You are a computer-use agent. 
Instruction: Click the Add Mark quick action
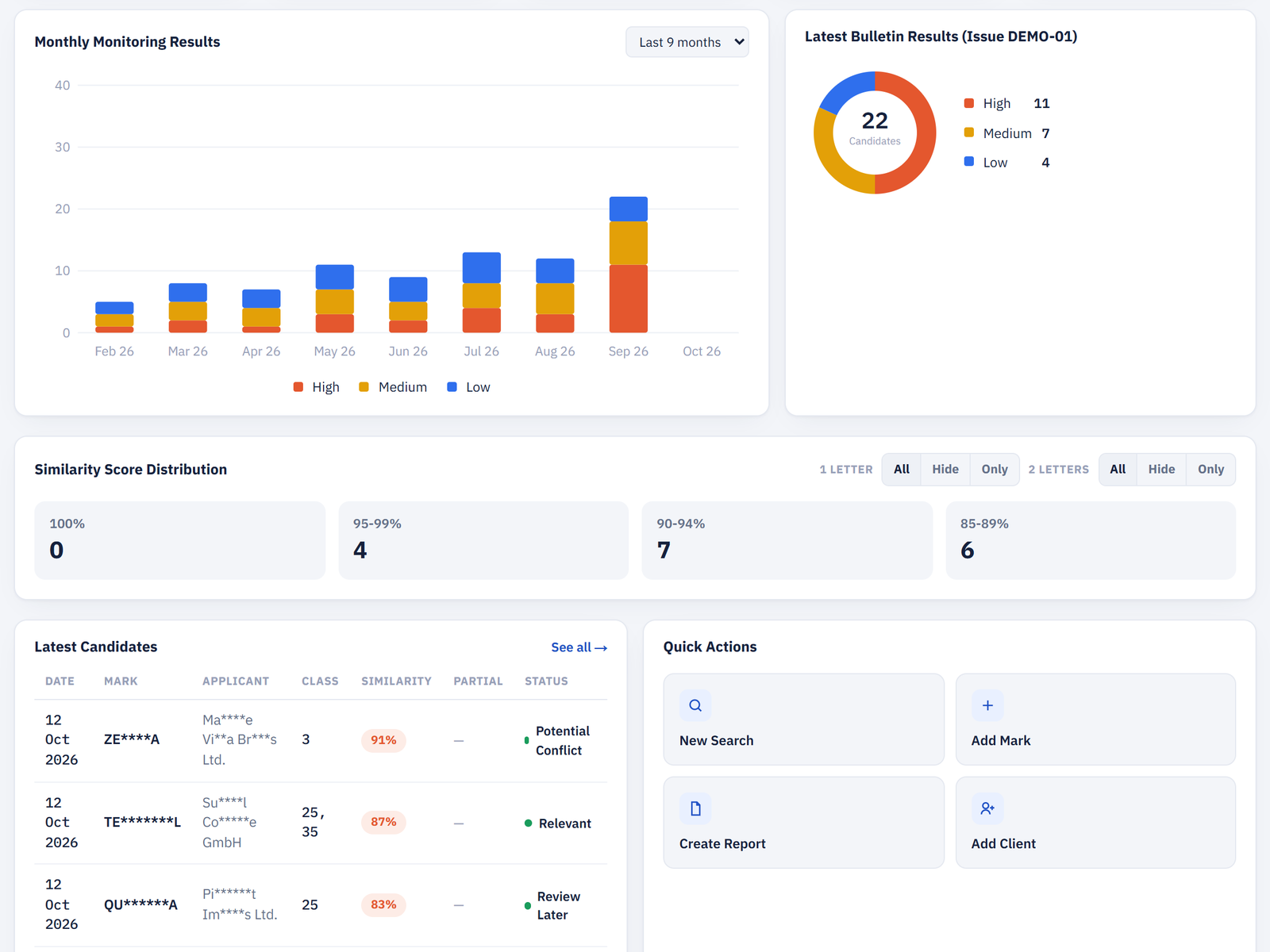pos(1095,720)
